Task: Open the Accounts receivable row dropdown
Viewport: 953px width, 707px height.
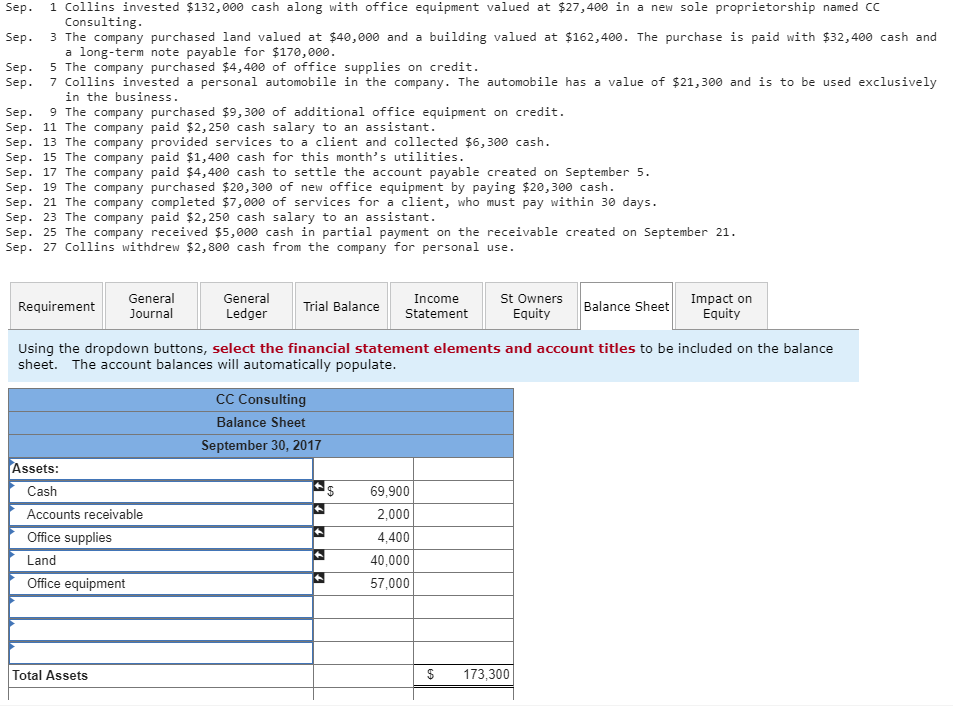Action: 11,514
